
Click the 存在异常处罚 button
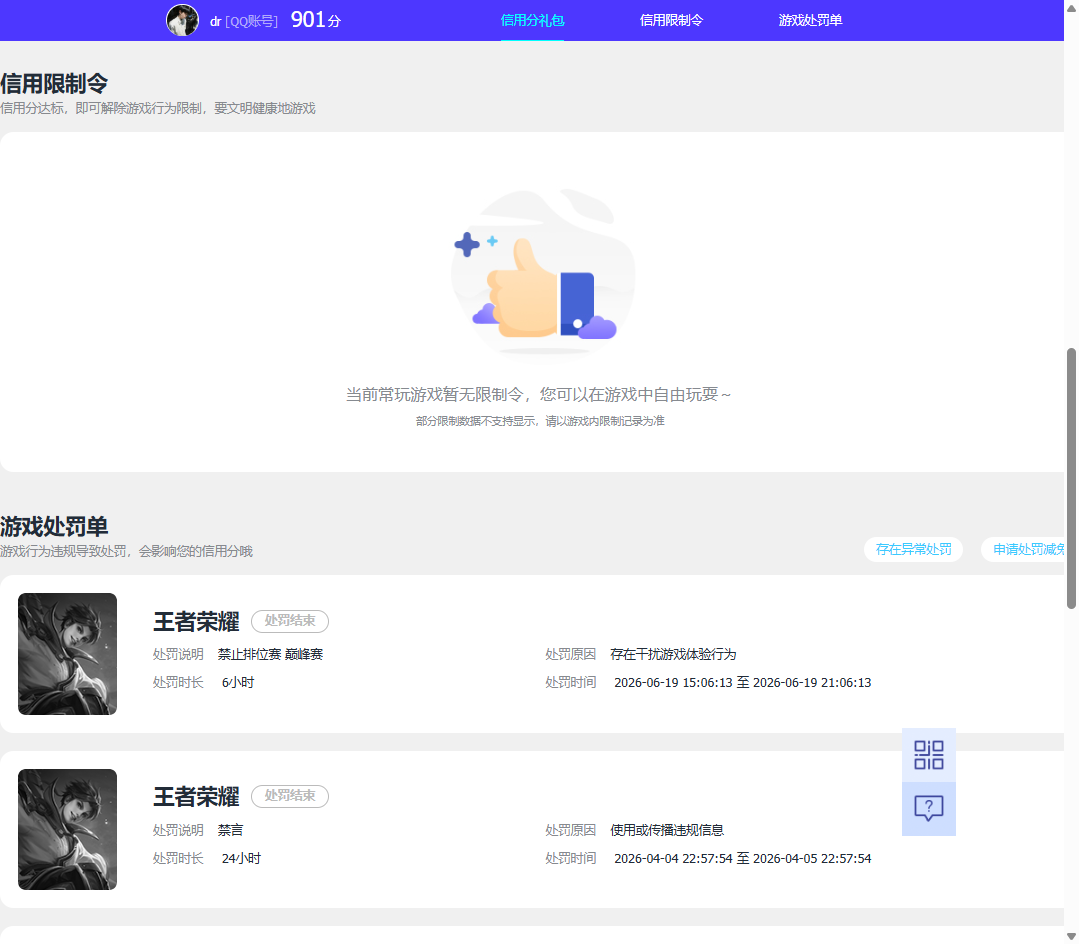(913, 549)
